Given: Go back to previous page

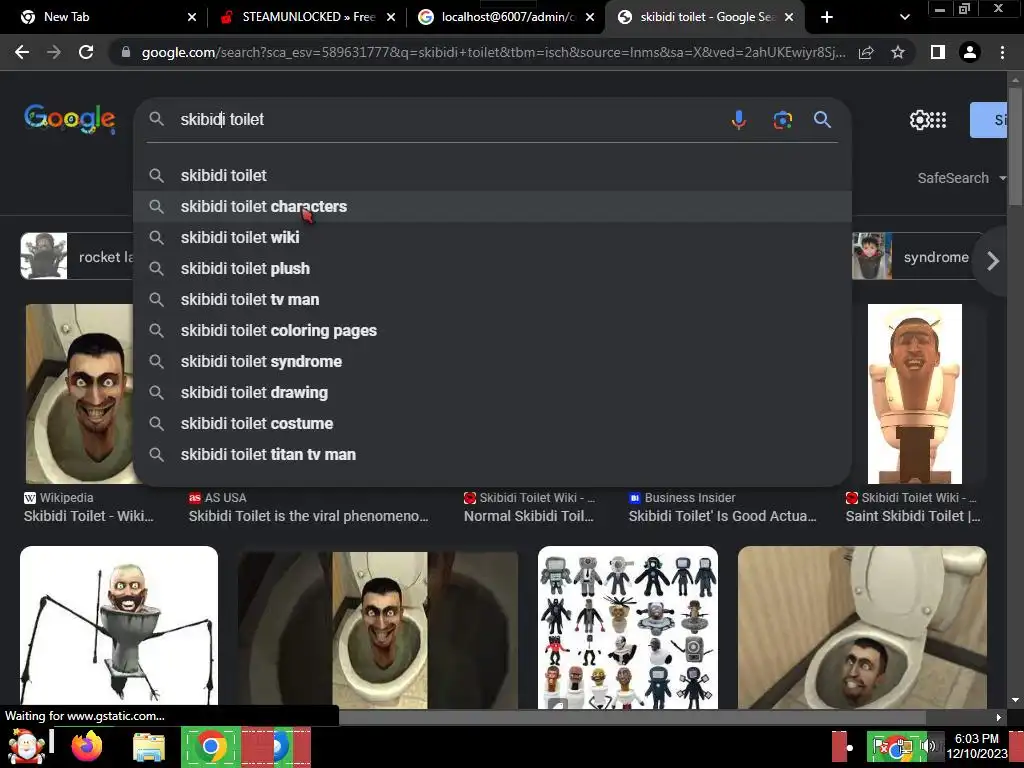Looking at the screenshot, I should pyautogui.click(x=22, y=52).
